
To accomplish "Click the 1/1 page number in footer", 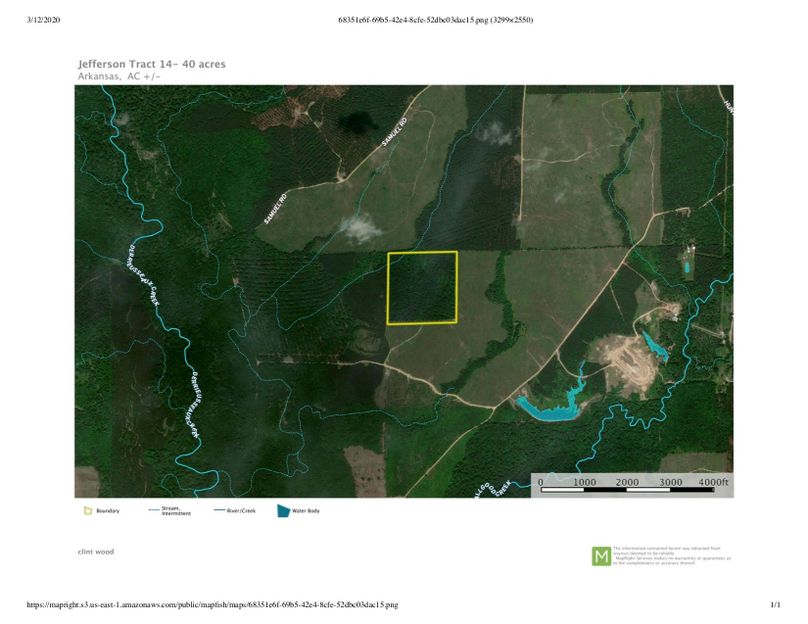I will coord(774,605).
